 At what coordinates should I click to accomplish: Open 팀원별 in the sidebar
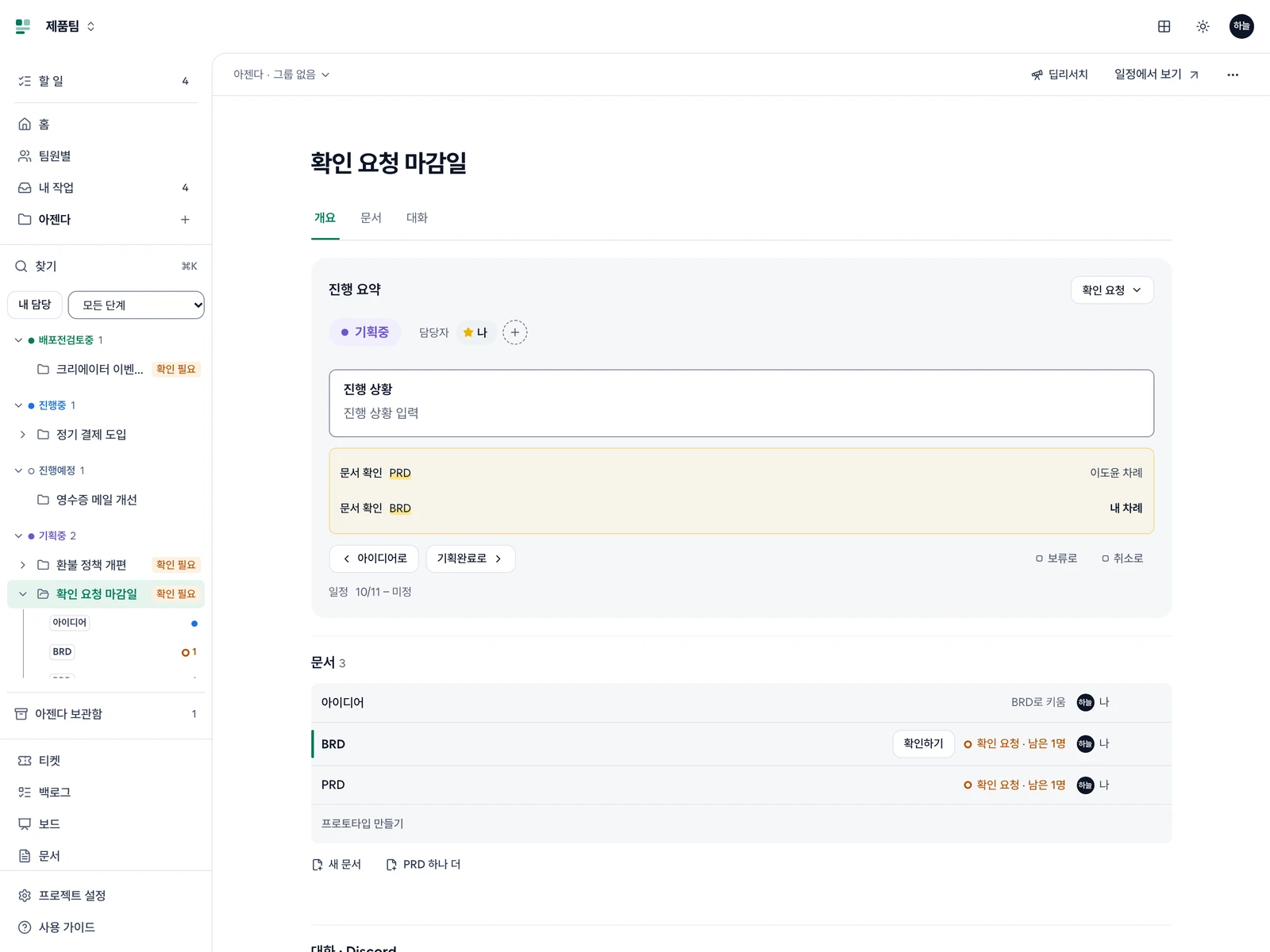(x=106, y=156)
